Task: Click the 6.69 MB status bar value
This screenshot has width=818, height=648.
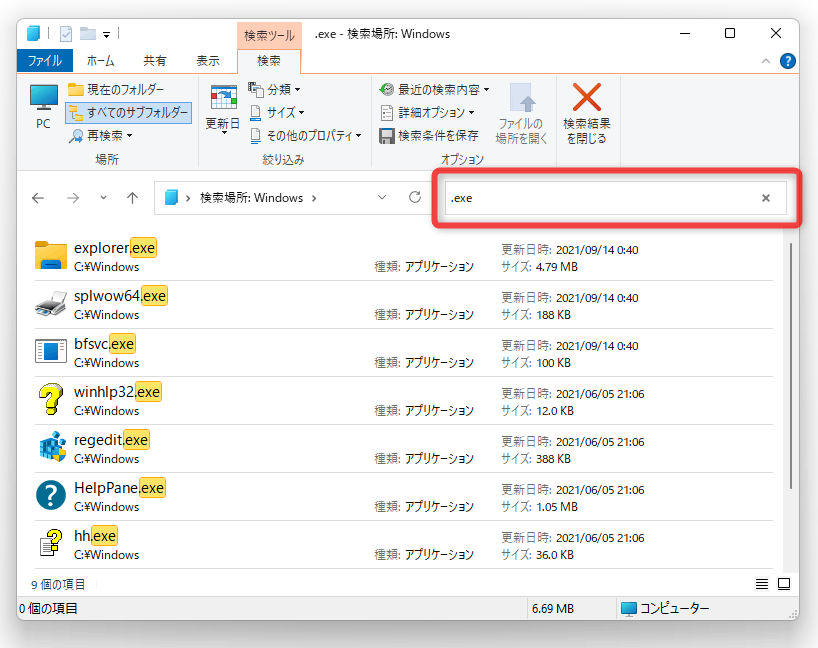Action: click(552, 609)
